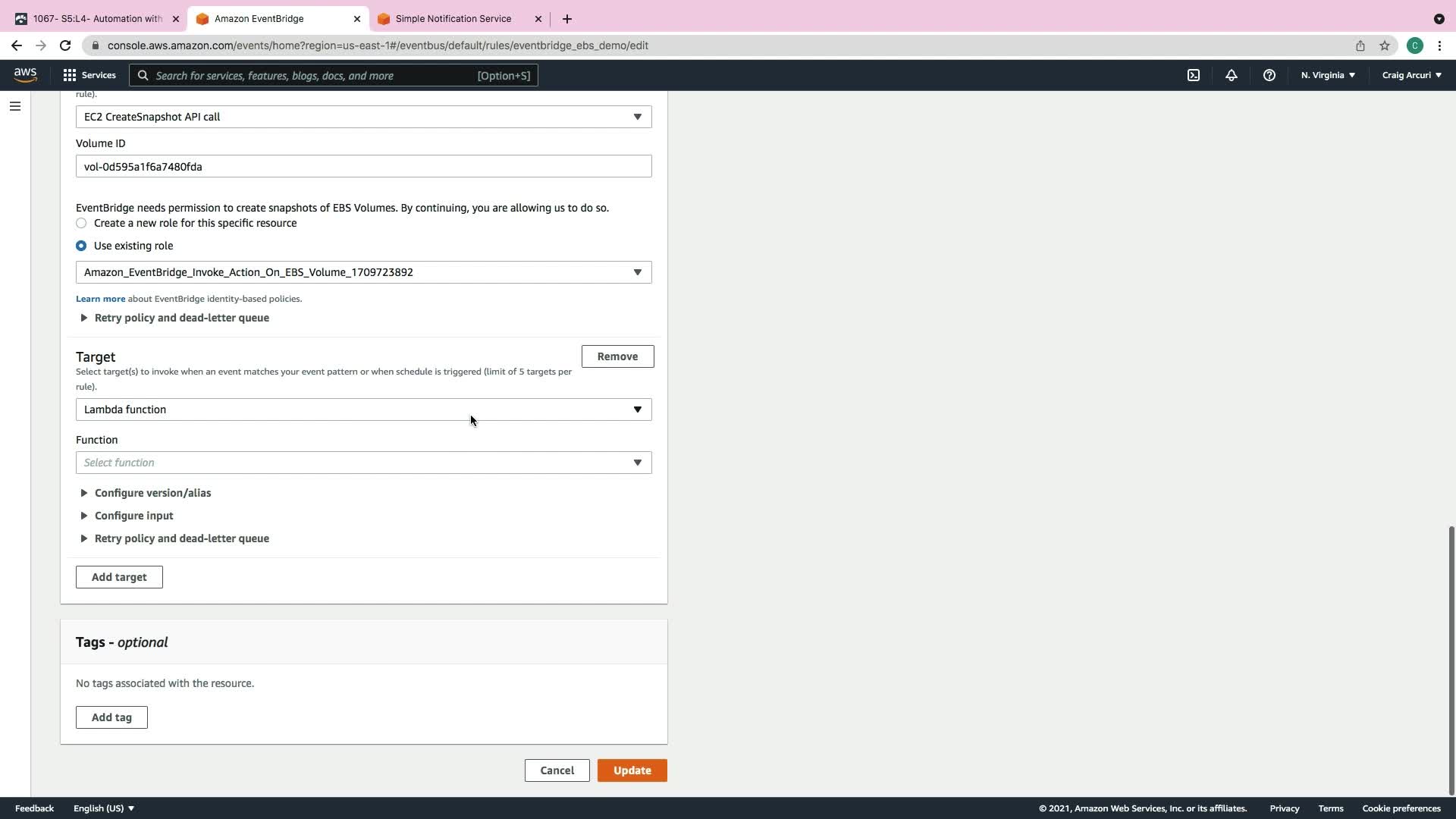Select Use existing role radio button
Viewport: 1456px width, 819px height.
pyautogui.click(x=81, y=246)
